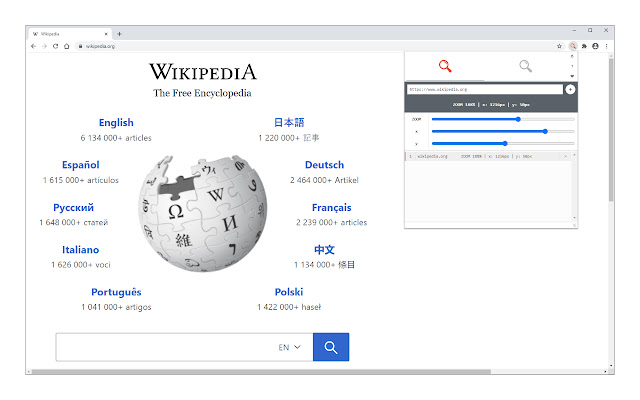Add the URL with the plus button

tap(570, 89)
